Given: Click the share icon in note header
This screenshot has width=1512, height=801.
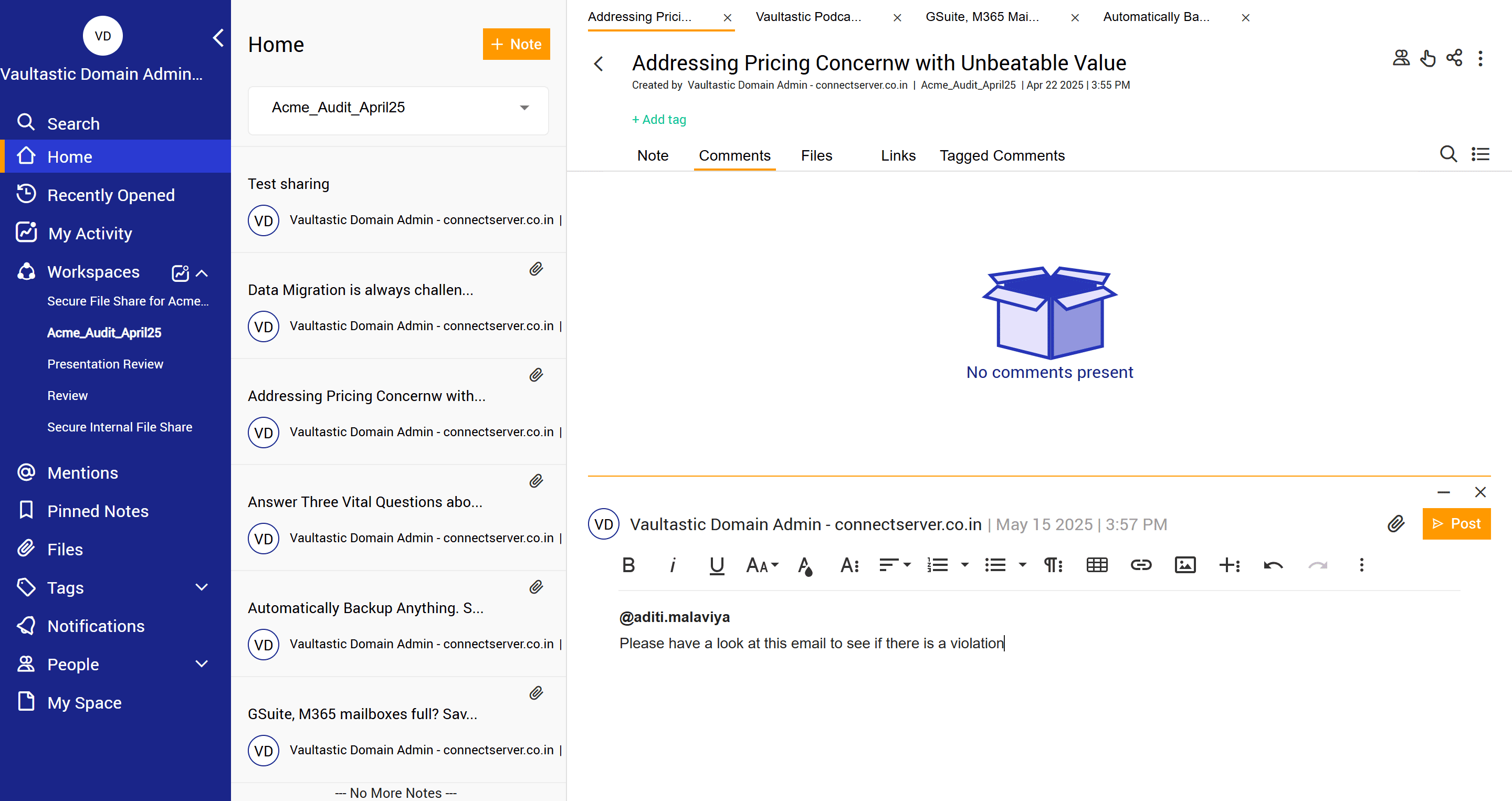Looking at the screenshot, I should point(1454,58).
